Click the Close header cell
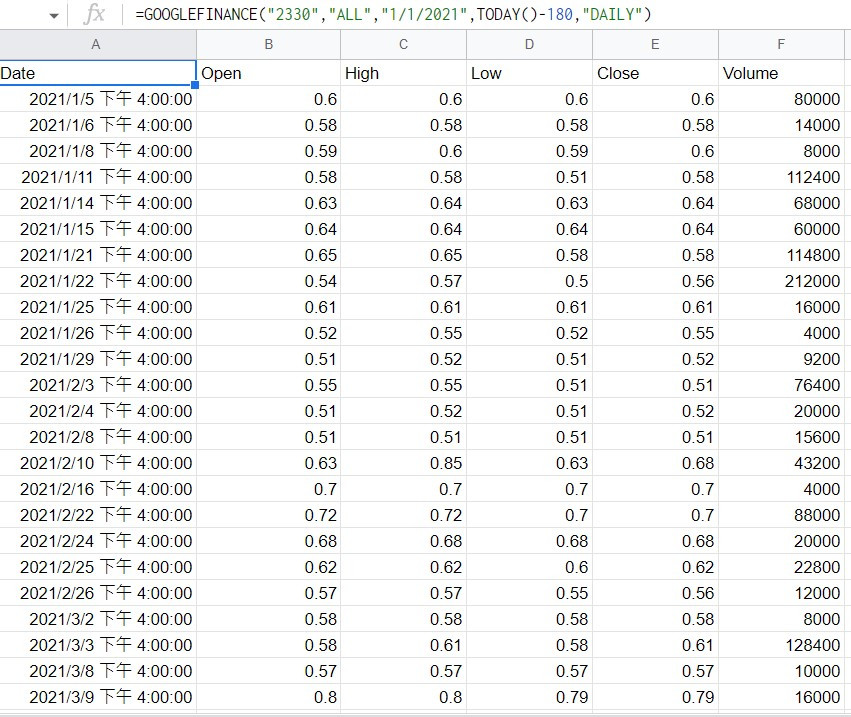The image size is (851, 717). tap(655, 73)
